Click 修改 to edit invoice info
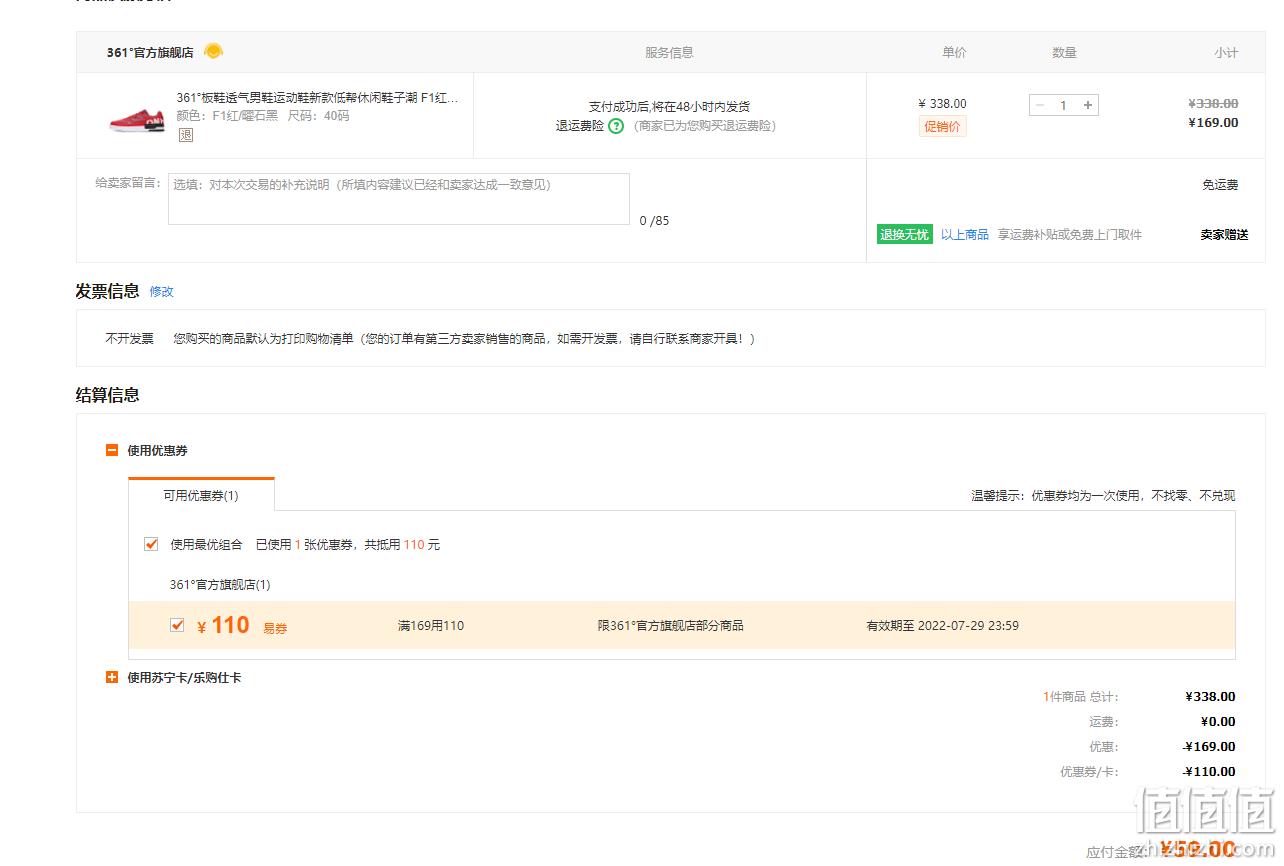Screen dimensions: 1284x866 (161, 292)
